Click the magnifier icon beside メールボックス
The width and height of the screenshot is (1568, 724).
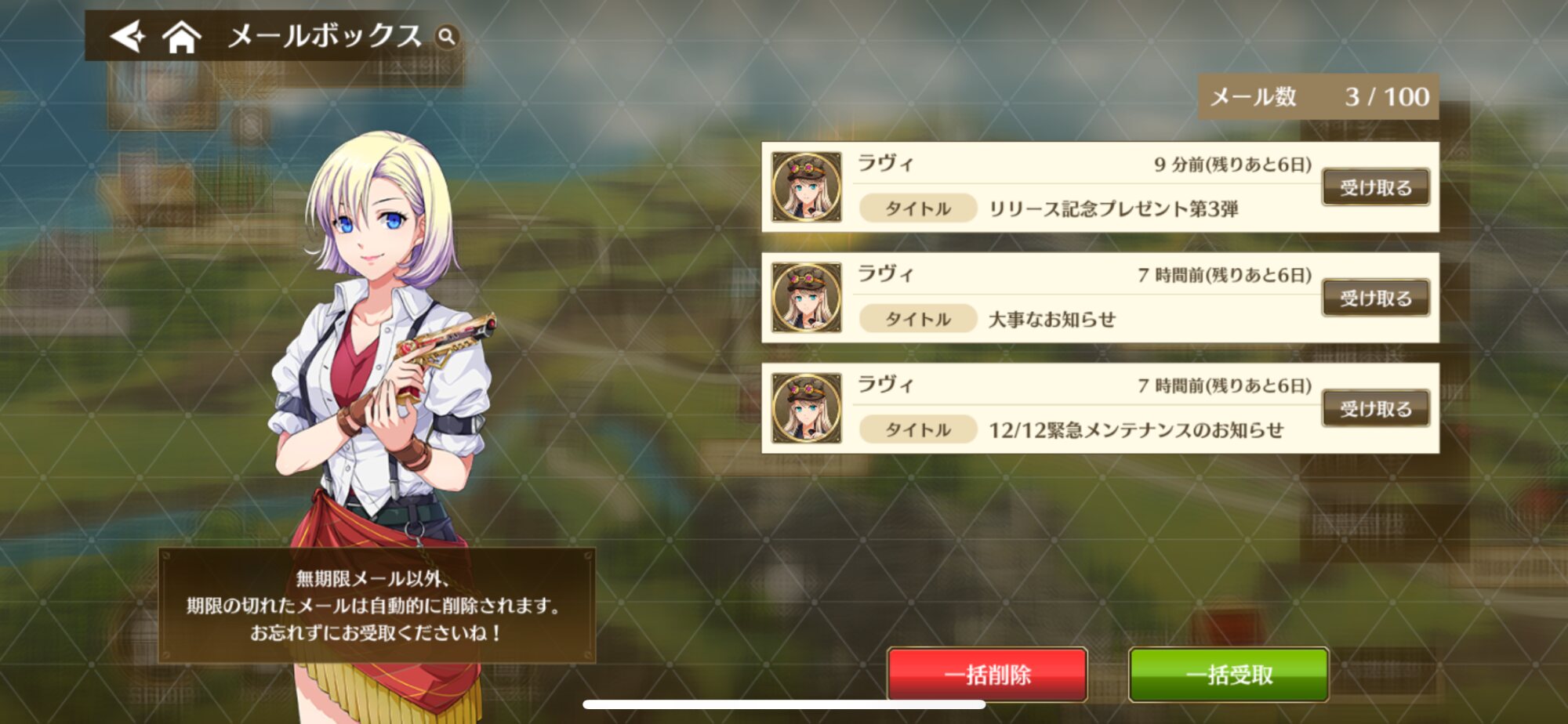click(x=446, y=36)
